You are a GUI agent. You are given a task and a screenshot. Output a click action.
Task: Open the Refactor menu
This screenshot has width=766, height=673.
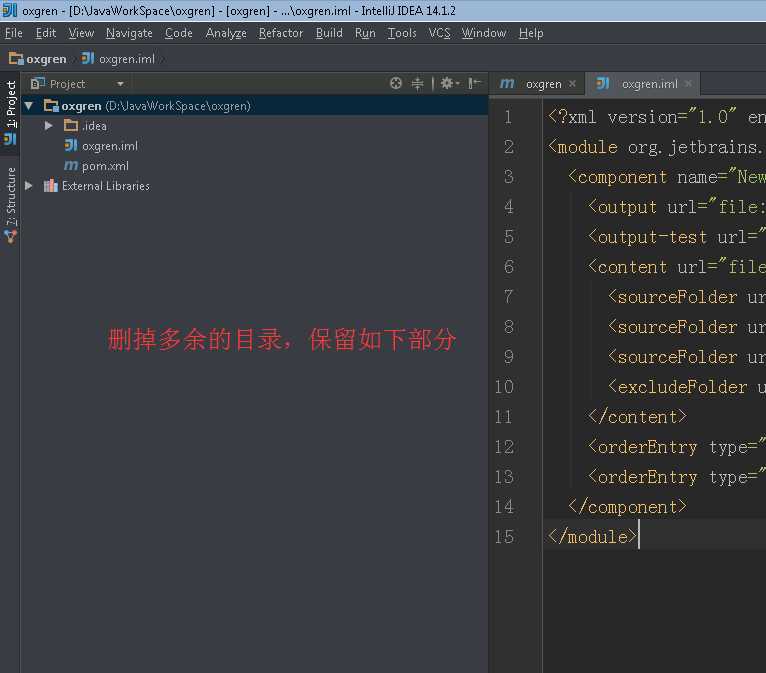click(281, 33)
